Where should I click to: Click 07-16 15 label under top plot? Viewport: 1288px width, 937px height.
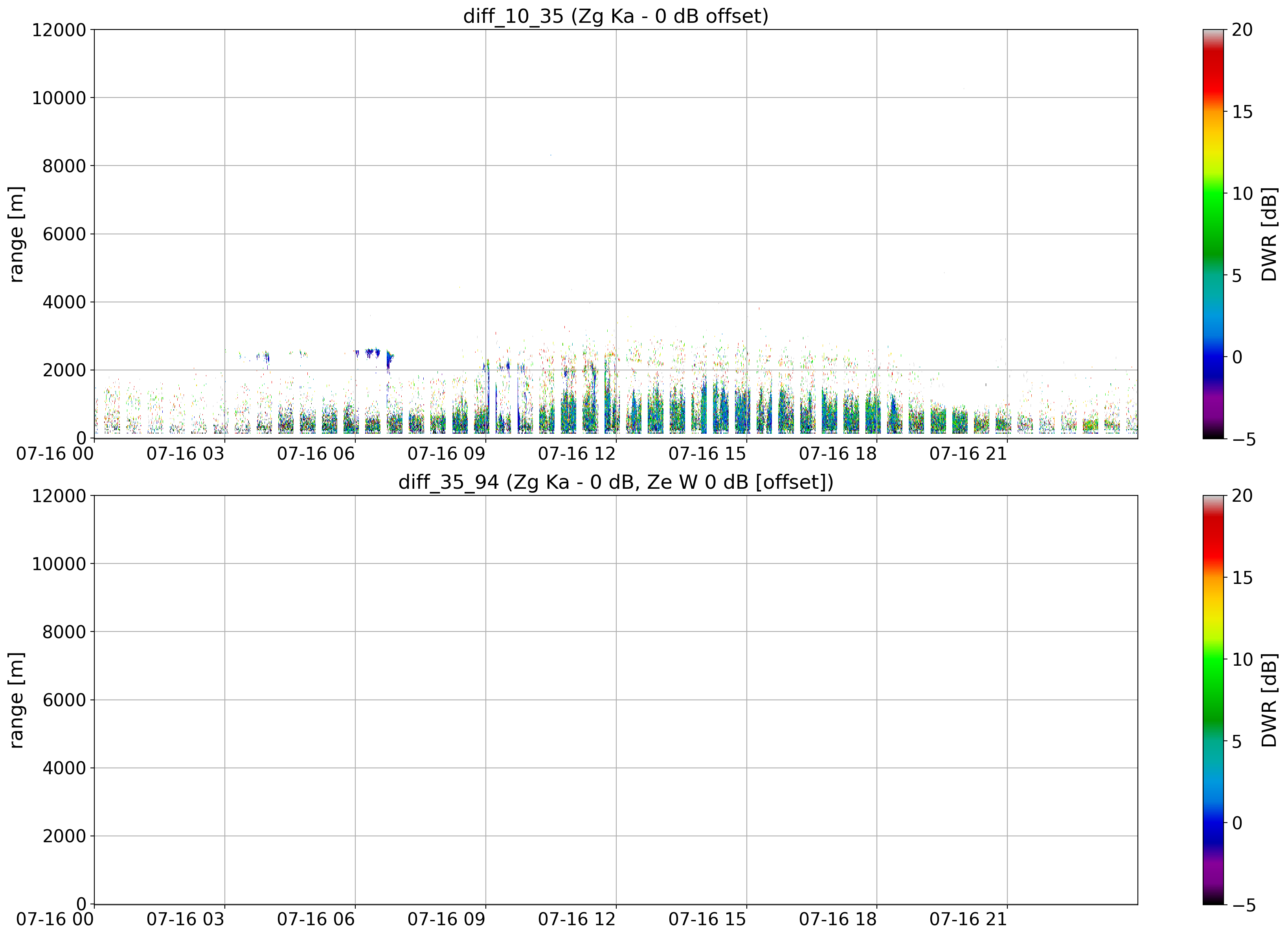(707, 453)
